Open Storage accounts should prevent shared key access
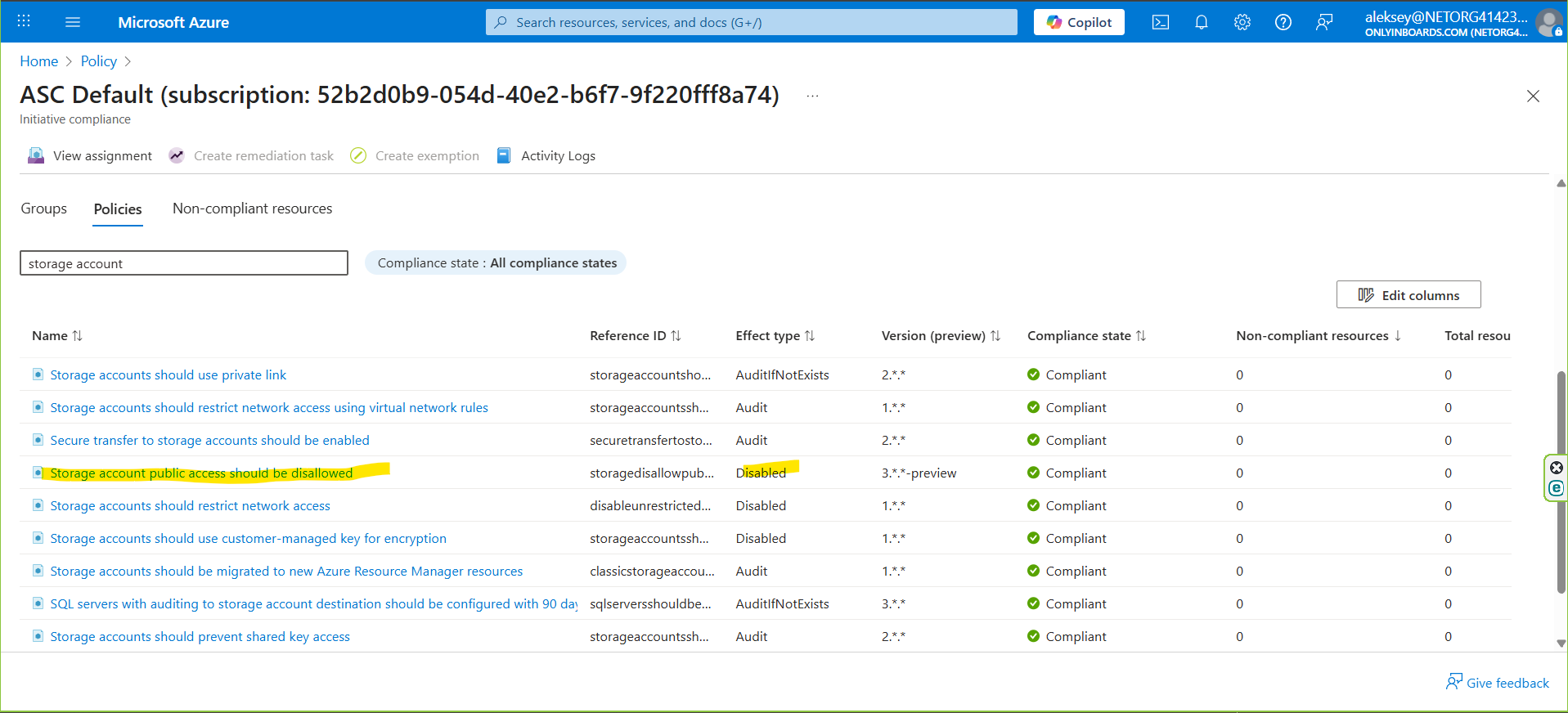This screenshot has height=713, width=1568. tap(200, 636)
